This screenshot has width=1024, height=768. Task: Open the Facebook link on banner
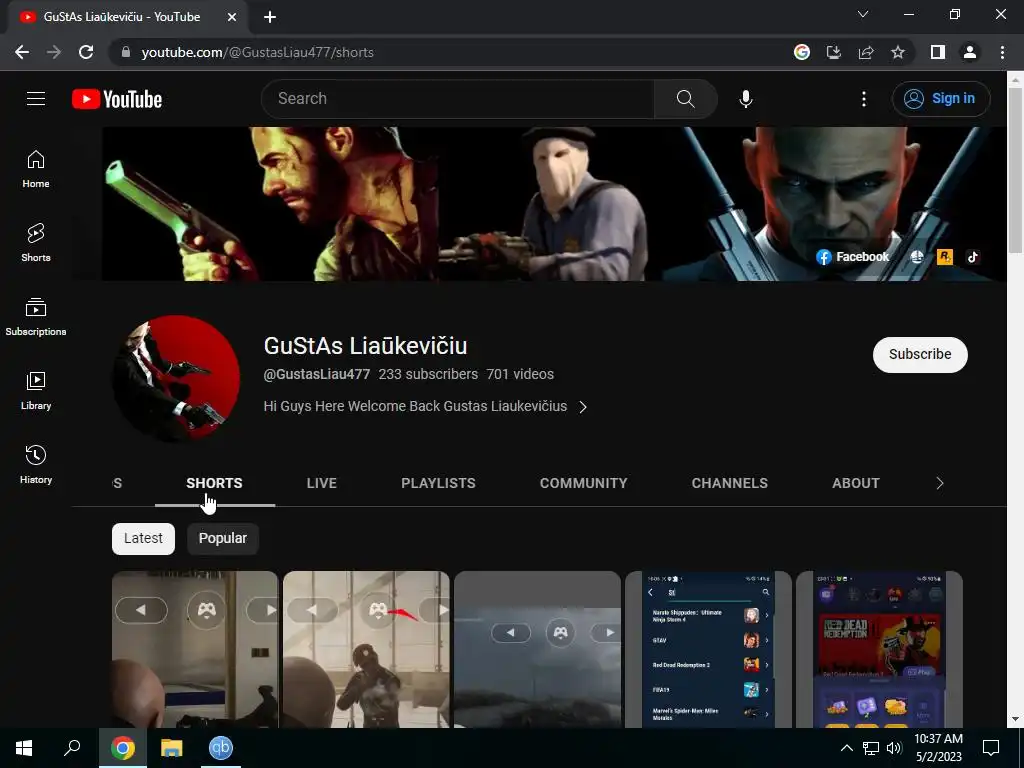click(852, 257)
